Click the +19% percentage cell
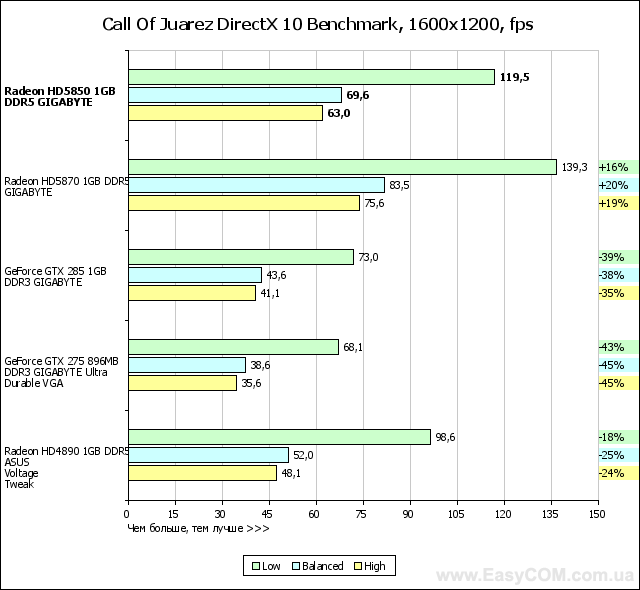 click(618, 203)
